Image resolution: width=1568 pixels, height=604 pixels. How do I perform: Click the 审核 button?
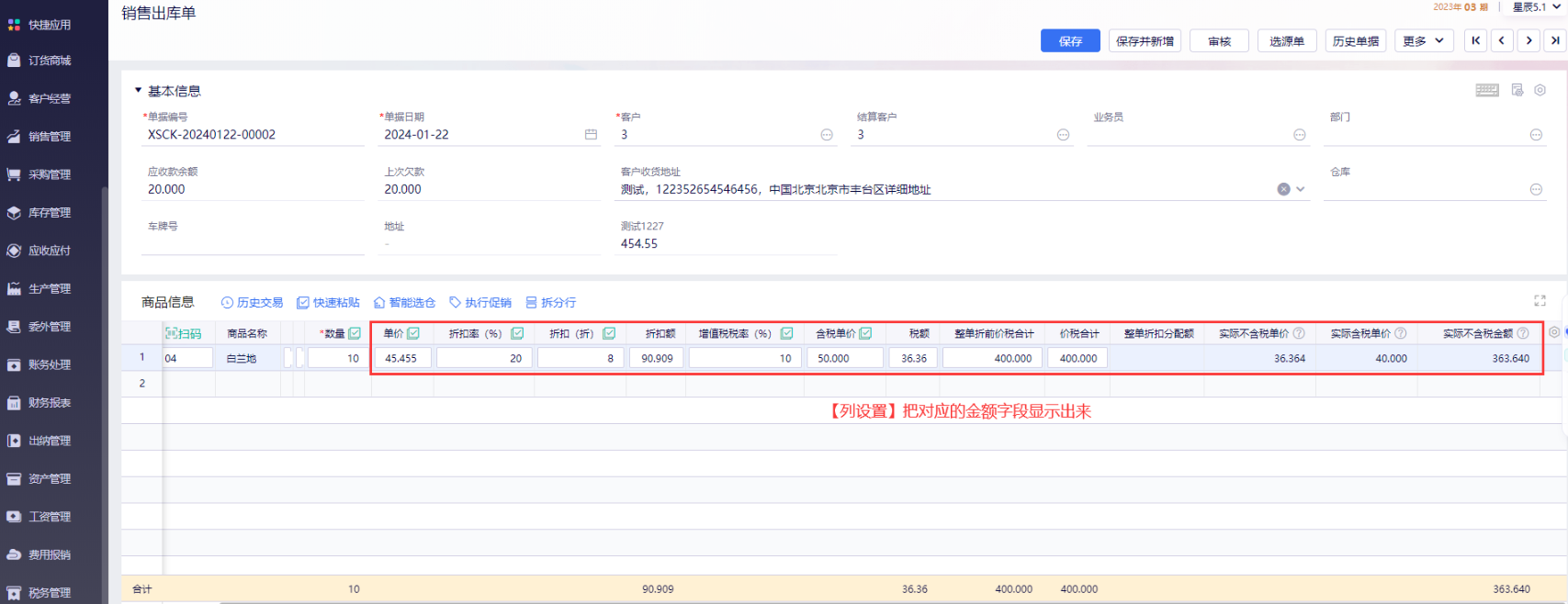1219,40
